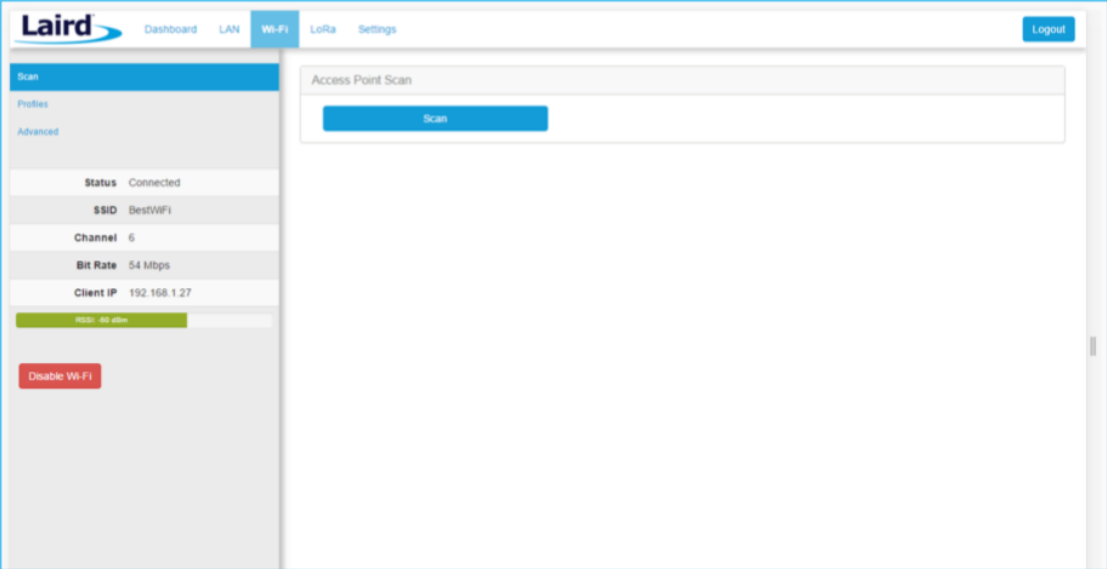Select Scan in the left sidebar
This screenshot has height=569, width=1107.
pos(28,77)
